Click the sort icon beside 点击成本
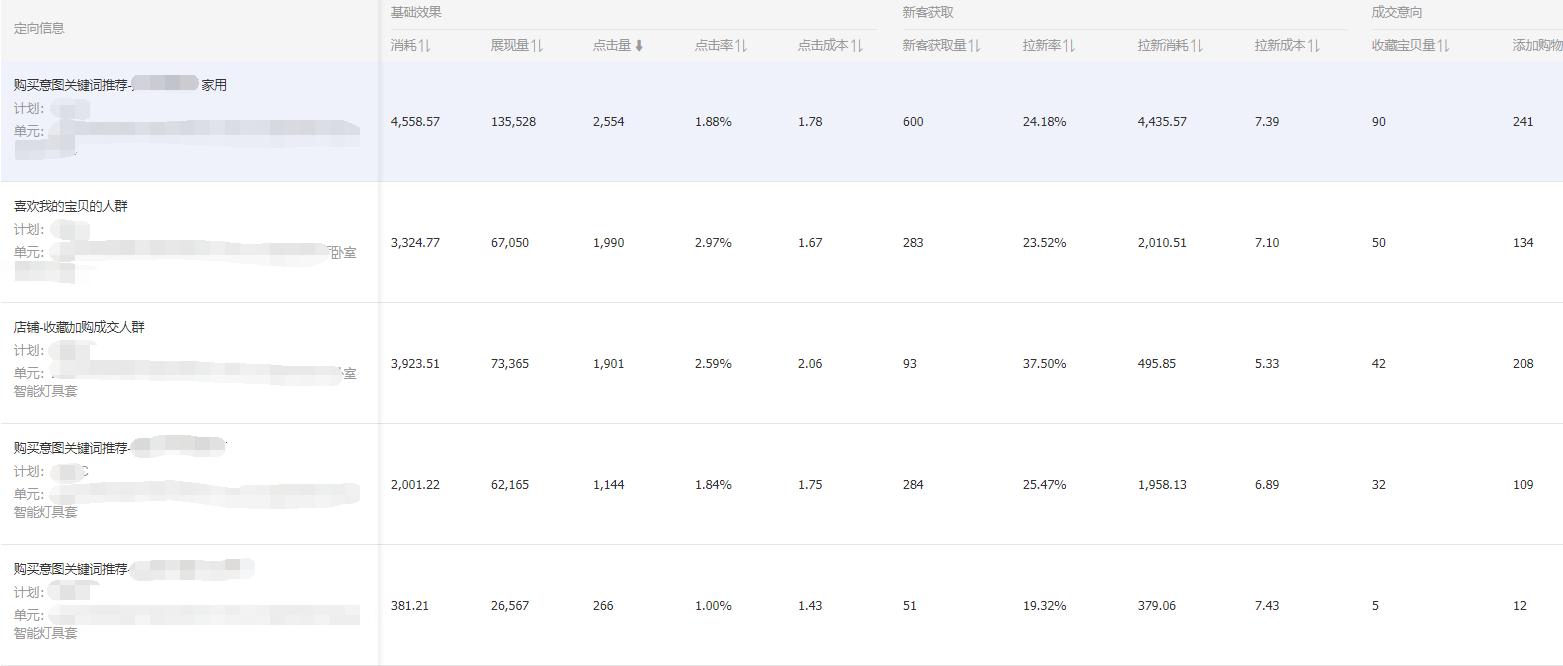Screen dimensions: 1563x666 tap(857, 46)
